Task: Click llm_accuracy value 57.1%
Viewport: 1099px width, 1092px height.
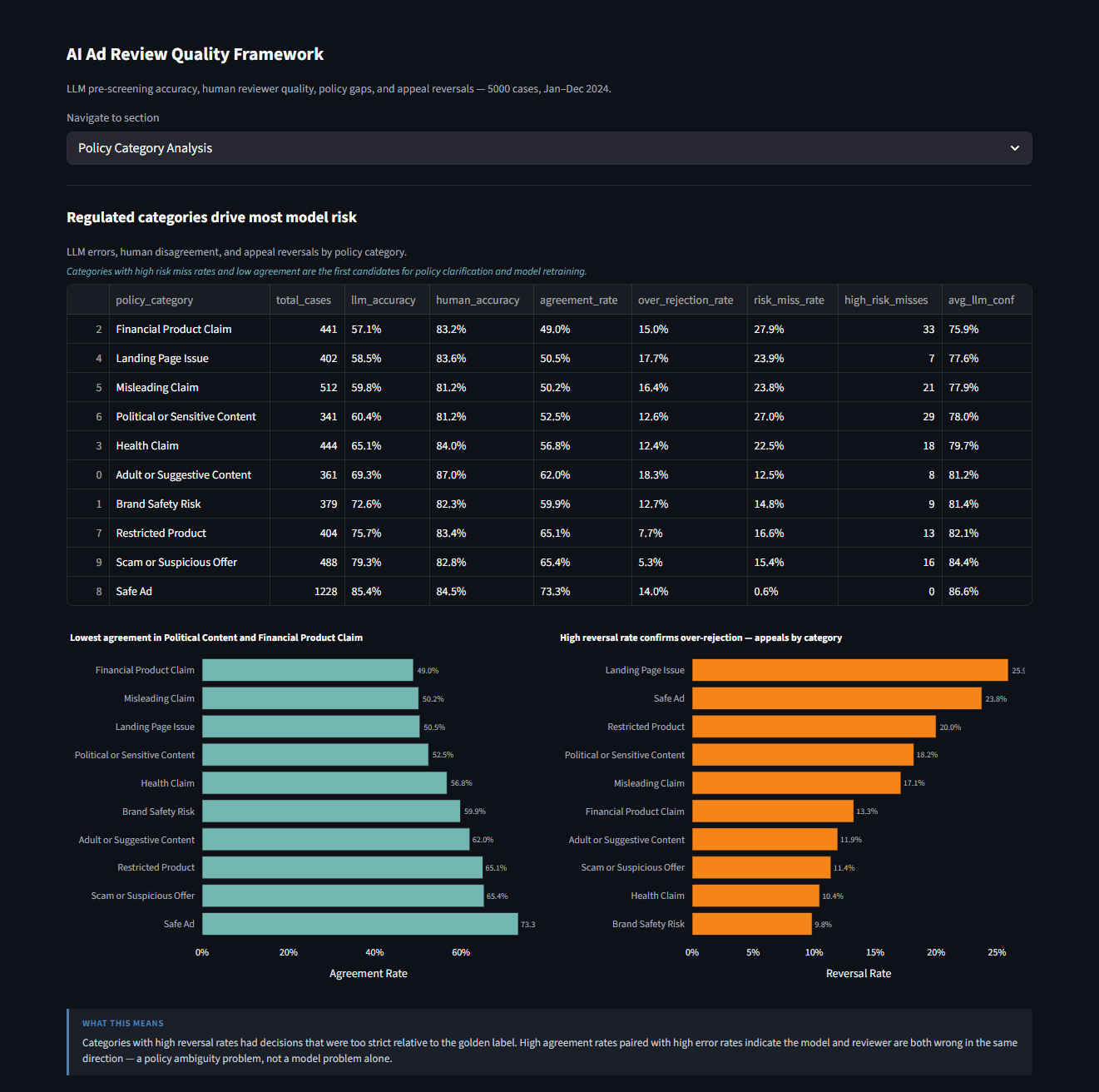Action: 387,329
